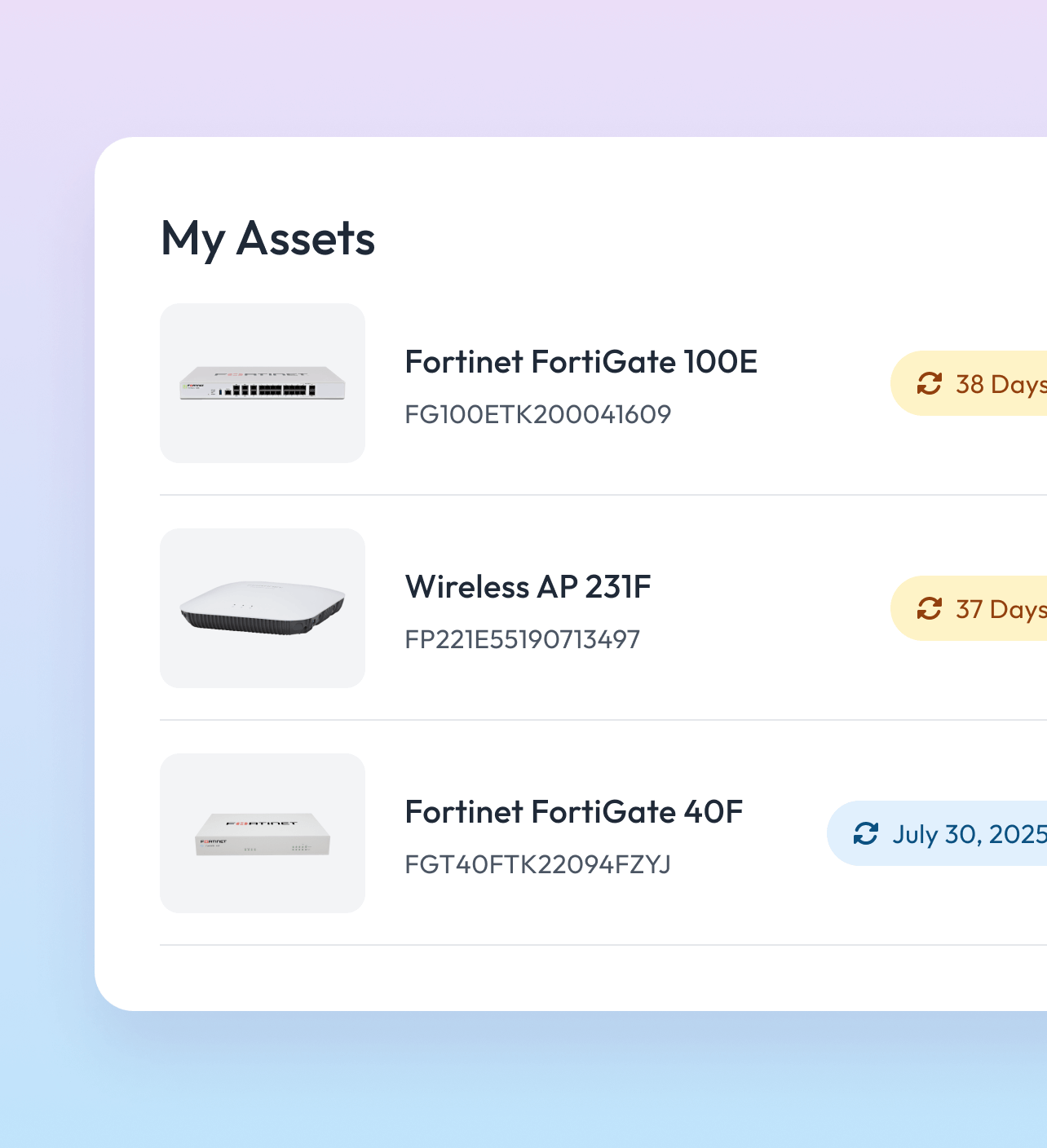Select the 38 Days renewal badge text
Screen dimensions: 1047x1148
pyautogui.click(x=1001, y=384)
